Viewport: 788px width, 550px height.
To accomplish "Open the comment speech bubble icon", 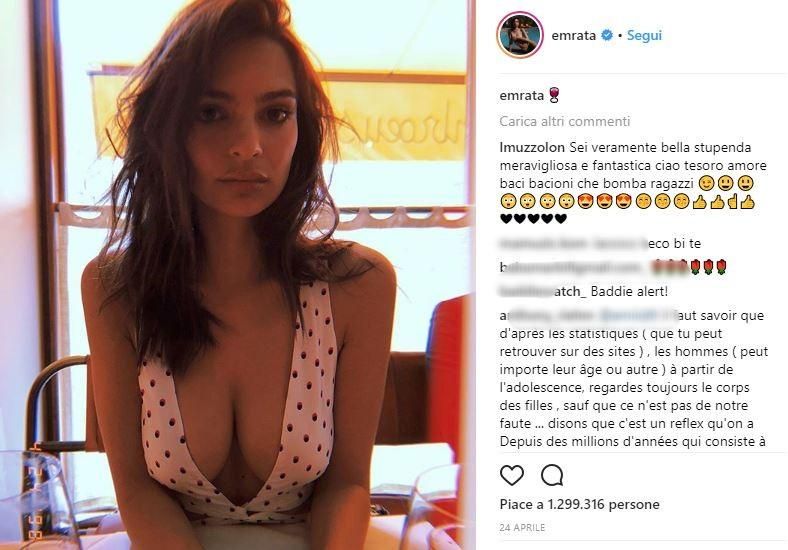I will (552, 475).
